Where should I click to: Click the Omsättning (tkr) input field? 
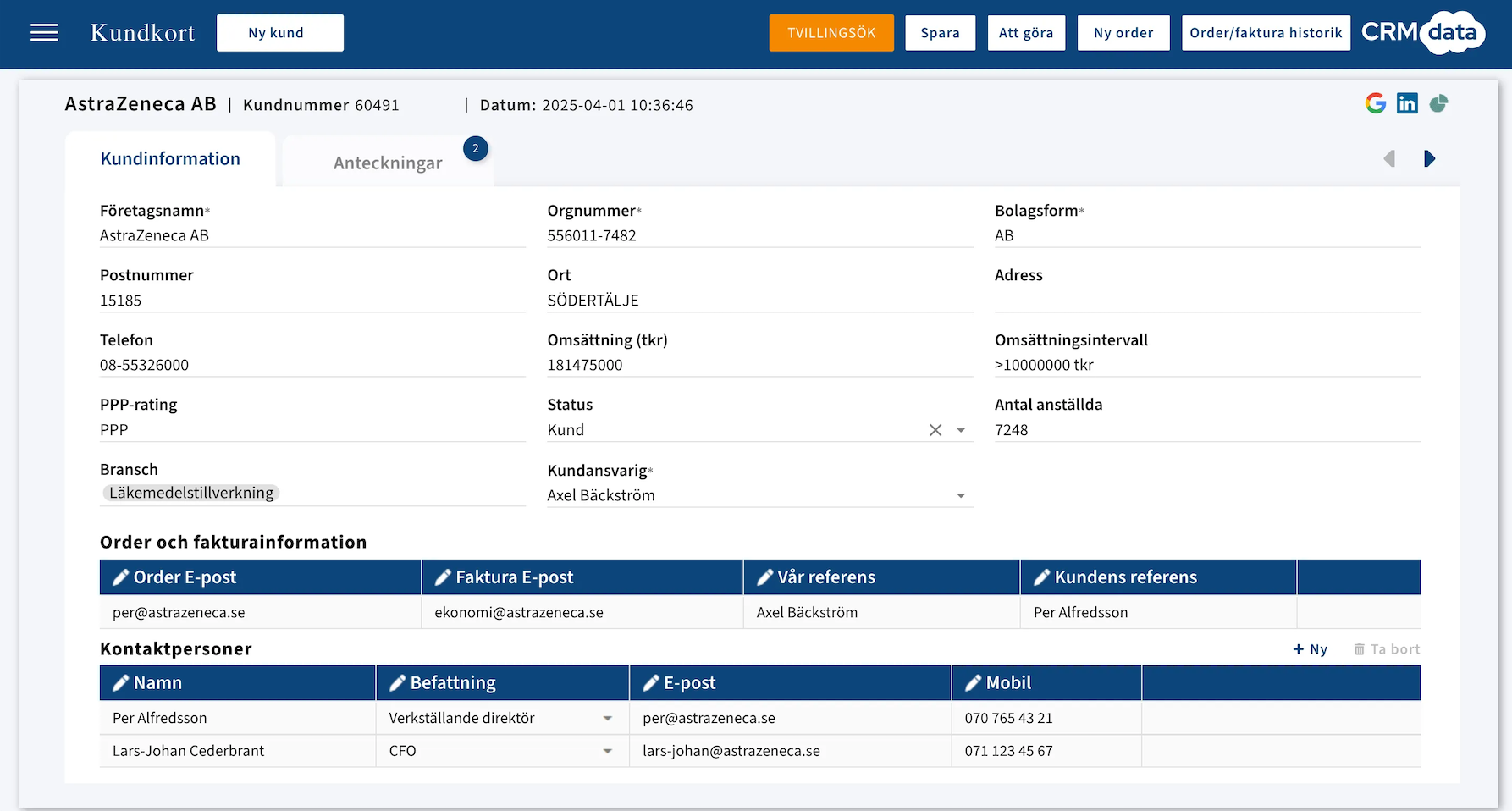pyautogui.click(x=760, y=366)
